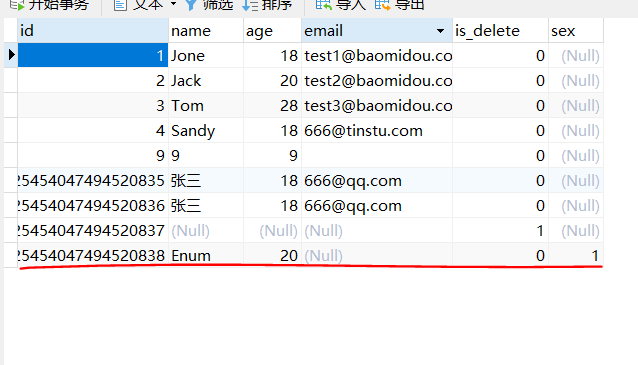Select the age cell 28 in Tom row
Image resolution: width=638 pixels, height=365 pixels.
[x=272, y=105]
